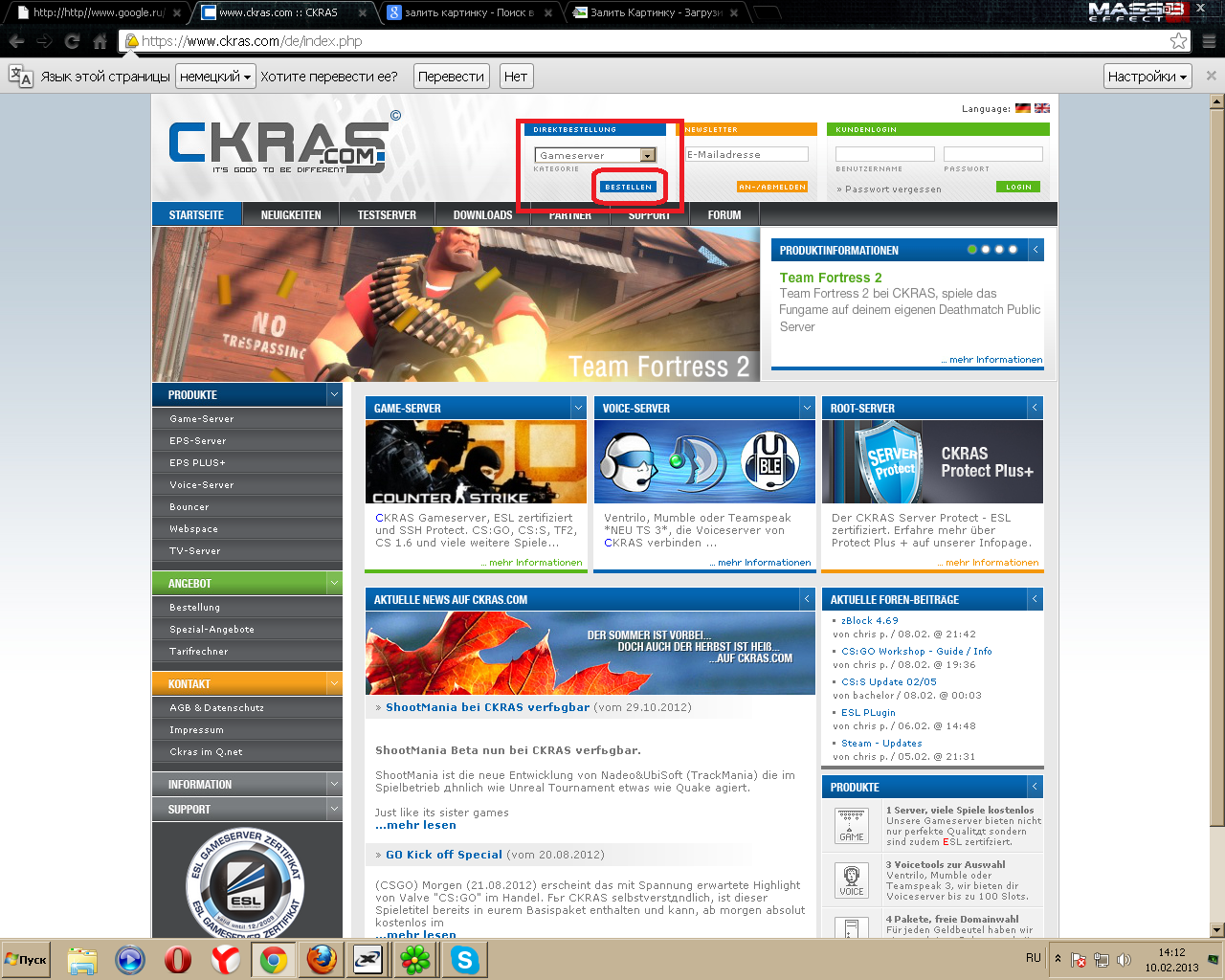Open the VOICE icon in Produkte panel
This screenshot has width=1225, height=980.
point(852,880)
